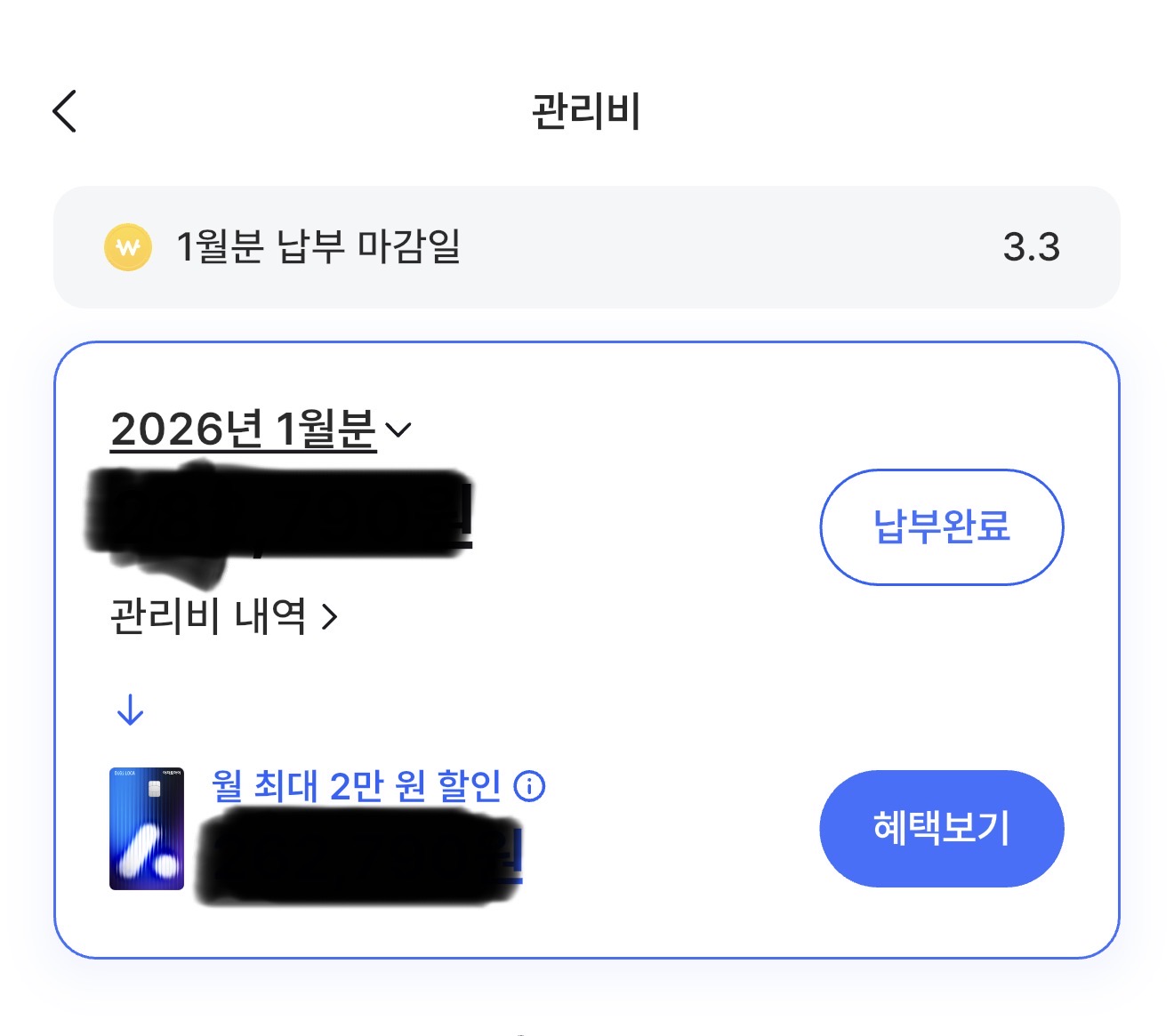Tap the DIGI LOCA text on the card
Screen dimensions: 1174x1036
(x=125, y=774)
